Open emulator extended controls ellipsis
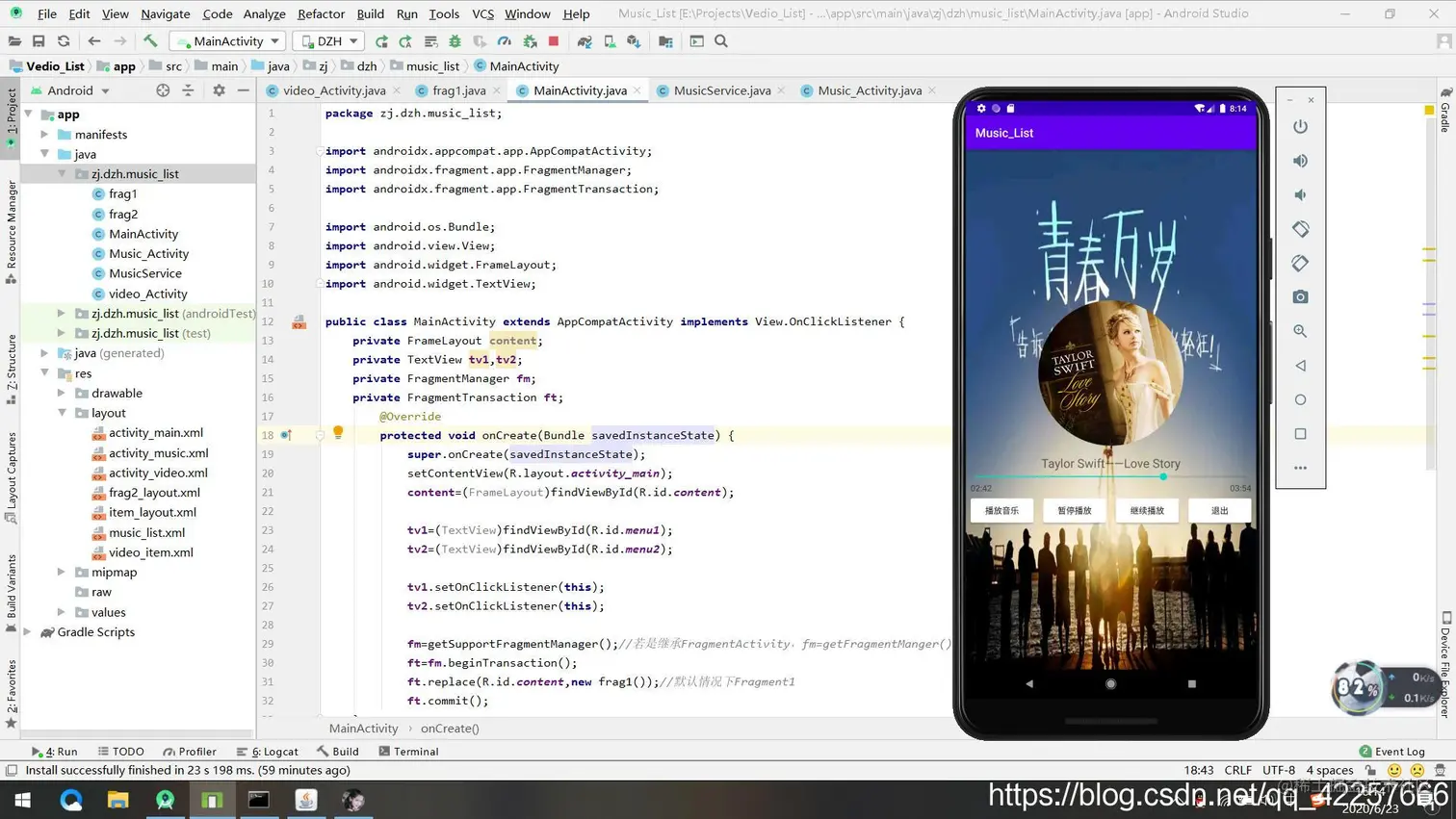This screenshot has height=819, width=1456. [1300, 468]
